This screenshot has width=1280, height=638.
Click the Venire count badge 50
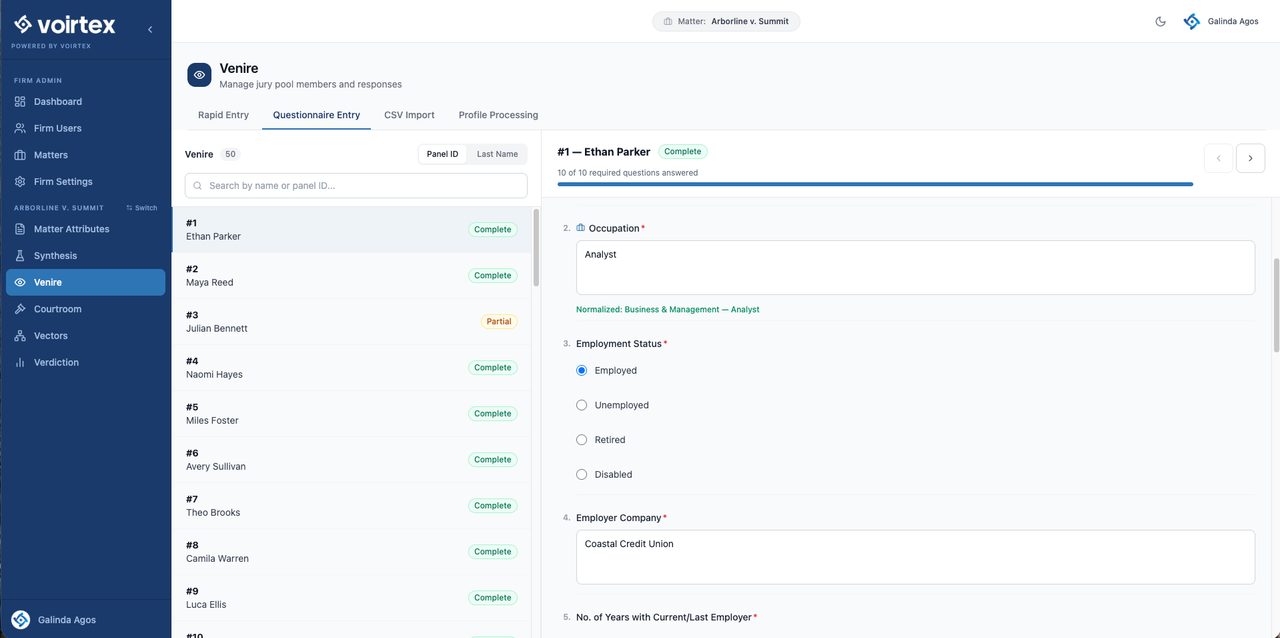click(x=230, y=154)
